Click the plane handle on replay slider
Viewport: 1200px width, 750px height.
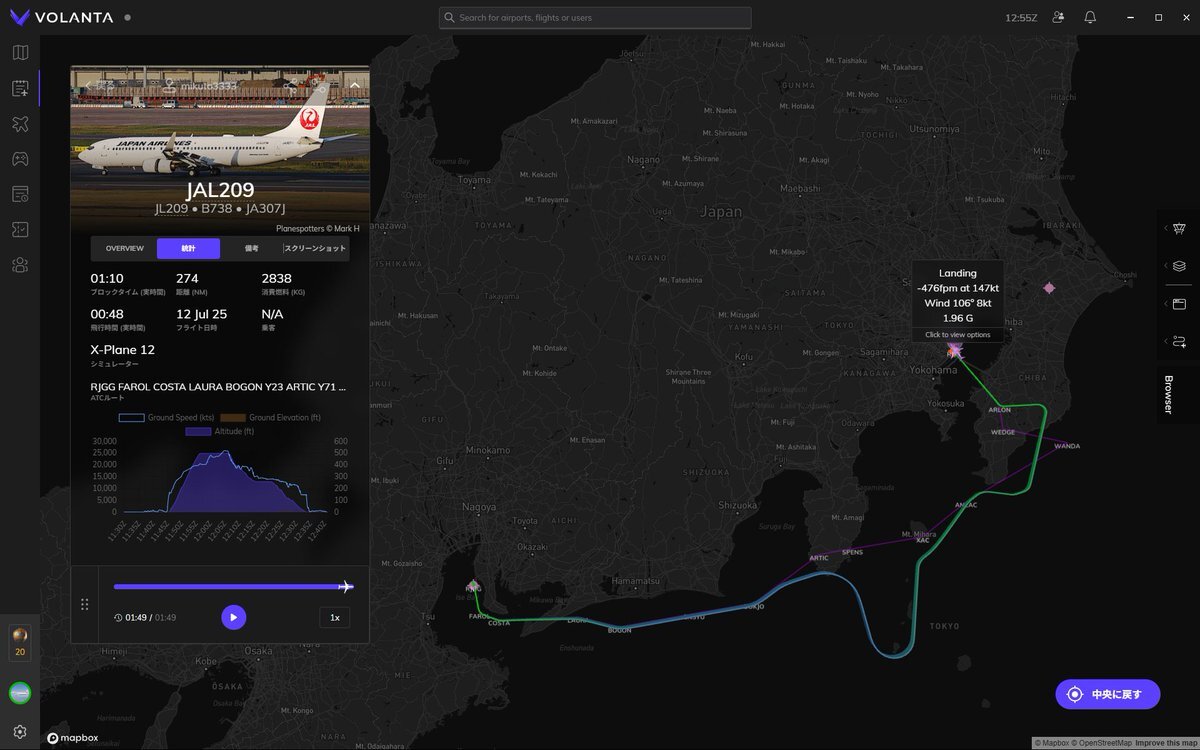tap(346, 587)
